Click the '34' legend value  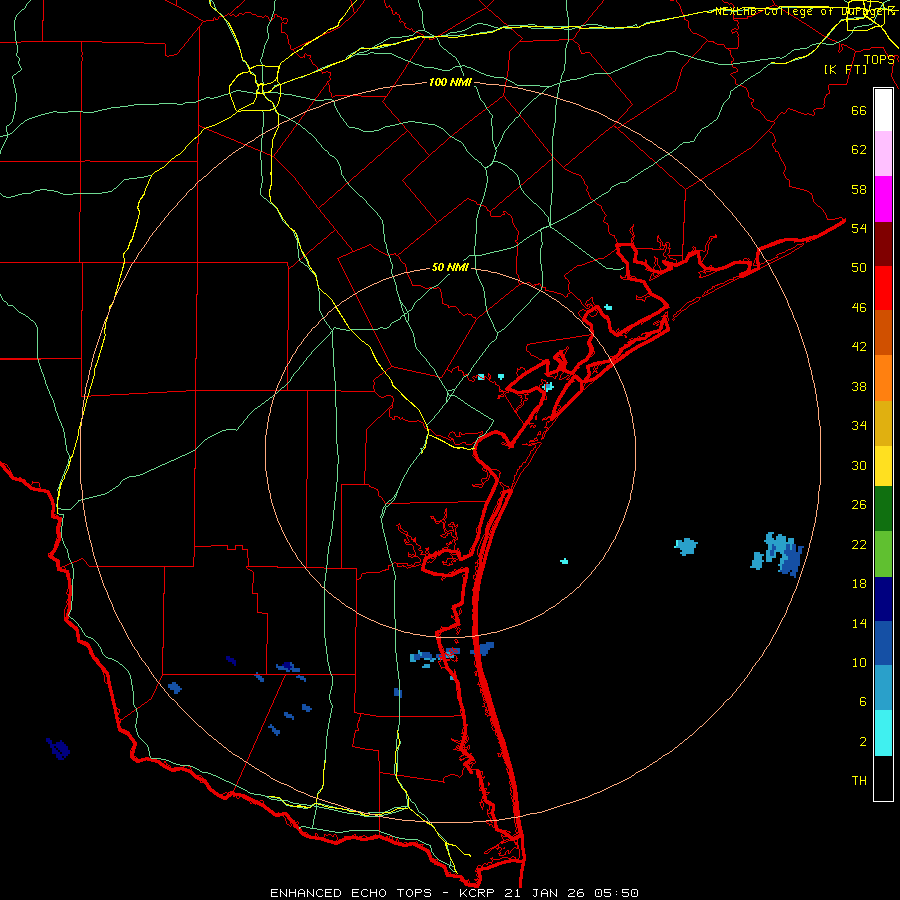click(x=859, y=426)
